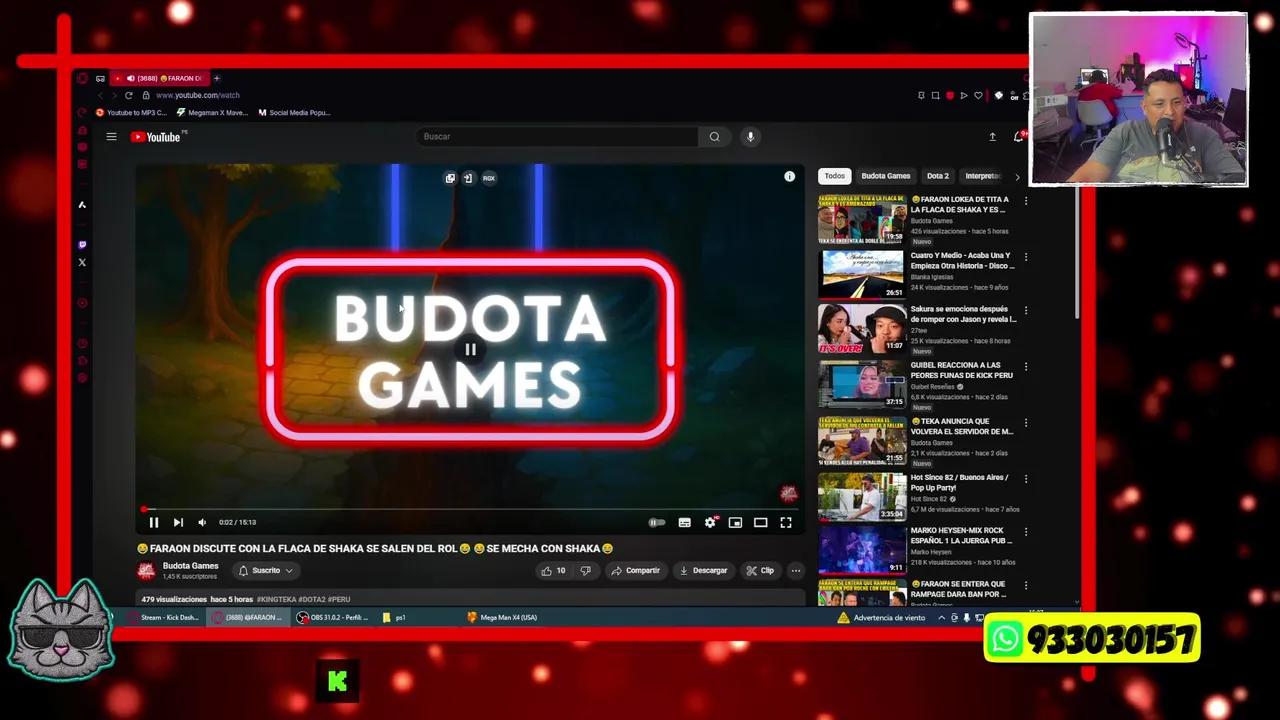Select the Interpretac... filter chip

[x=981, y=176]
